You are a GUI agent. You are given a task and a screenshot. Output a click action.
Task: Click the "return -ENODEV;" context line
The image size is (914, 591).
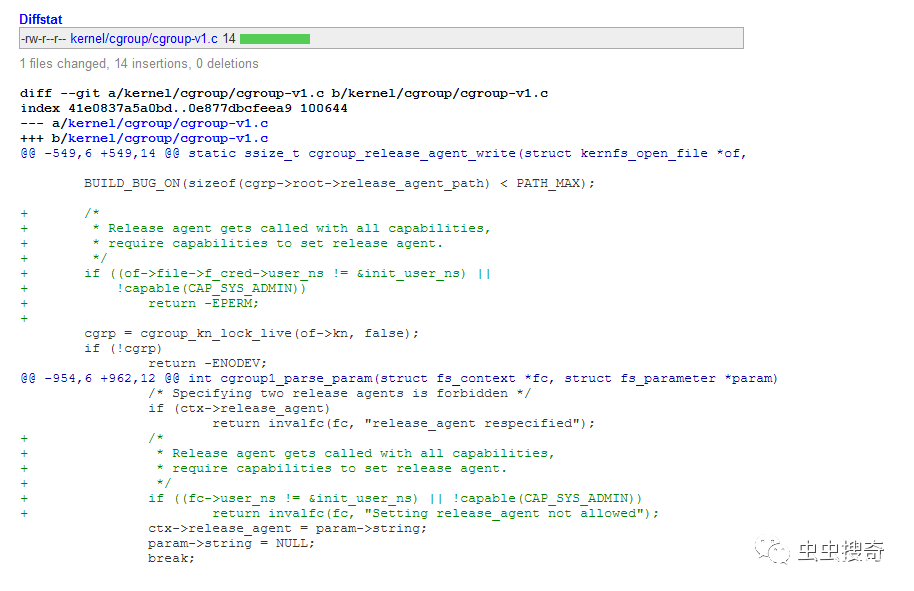pyautogui.click(x=207, y=364)
